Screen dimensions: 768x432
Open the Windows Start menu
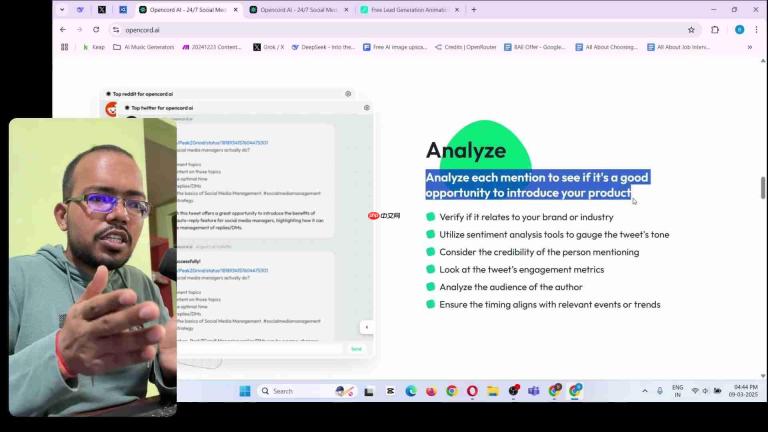245,391
